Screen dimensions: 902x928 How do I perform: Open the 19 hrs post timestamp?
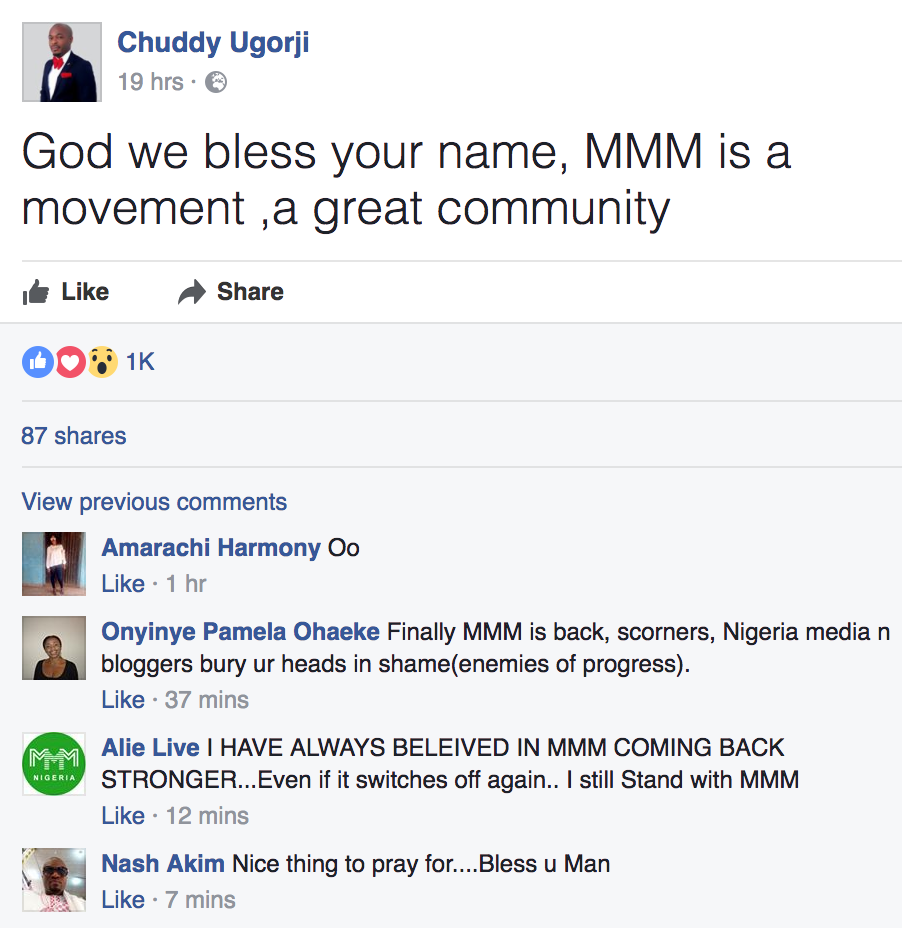coord(150,82)
